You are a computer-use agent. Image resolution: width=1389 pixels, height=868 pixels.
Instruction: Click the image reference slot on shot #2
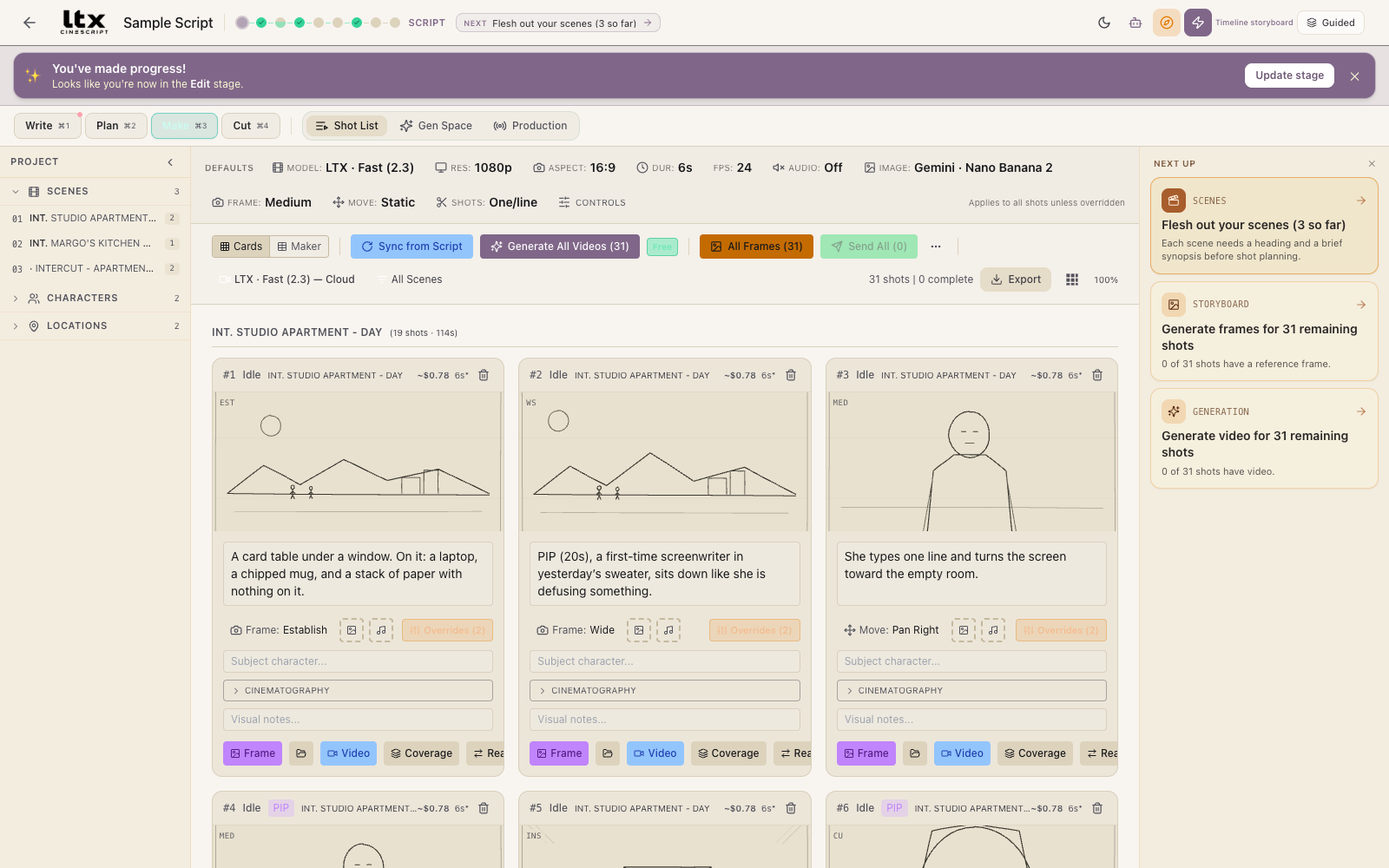coord(639,630)
